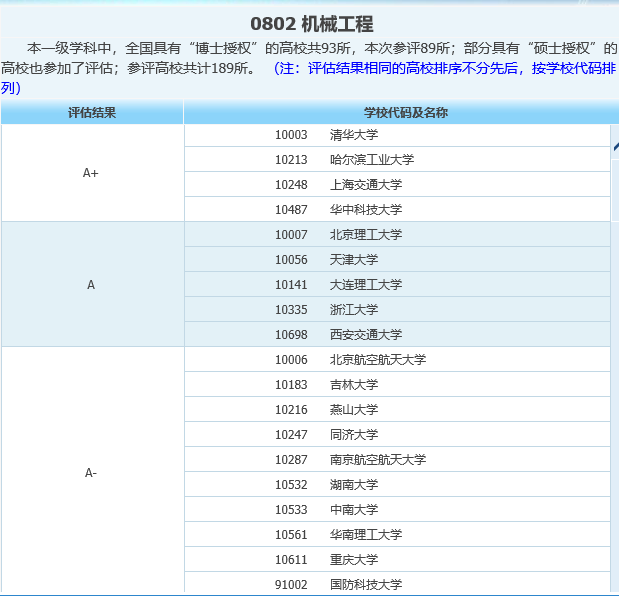
Task: Click the row for 北京理工大学
Action: click(x=397, y=235)
